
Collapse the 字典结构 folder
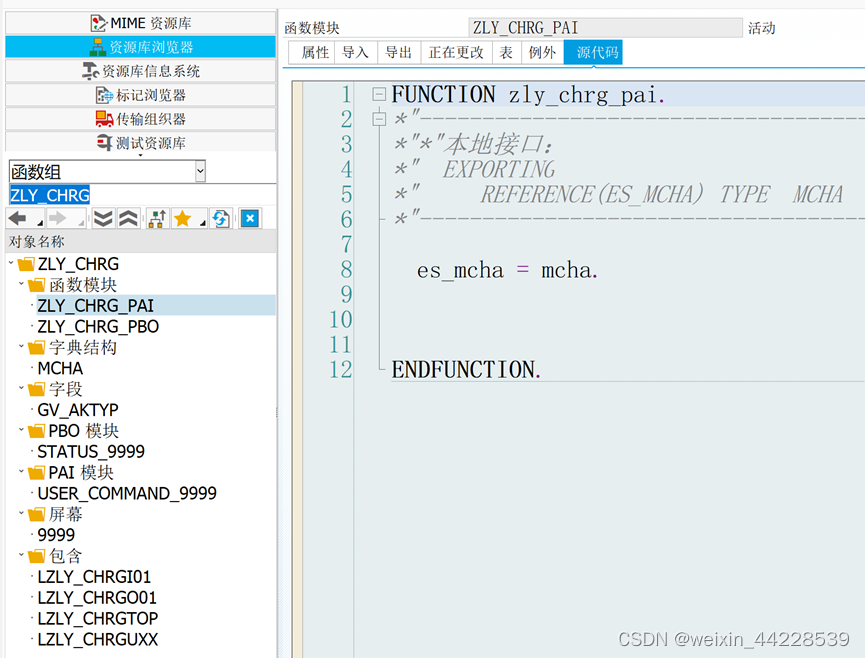(x=22, y=346)
